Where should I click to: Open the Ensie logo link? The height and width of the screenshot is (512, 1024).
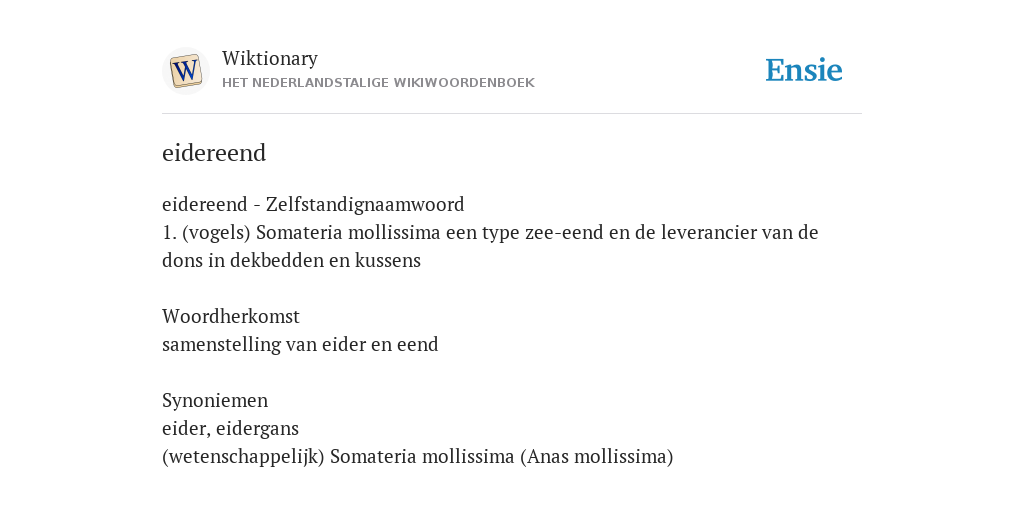[804, 70]
